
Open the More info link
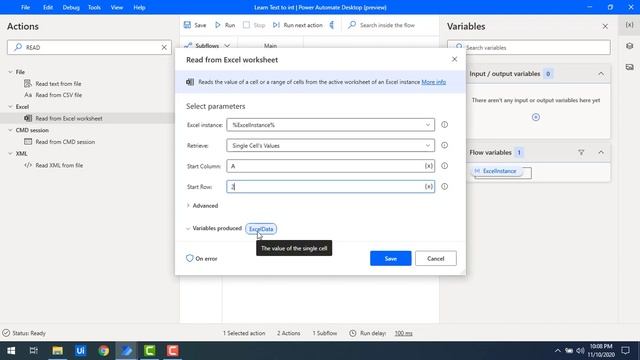pos(433,82)
